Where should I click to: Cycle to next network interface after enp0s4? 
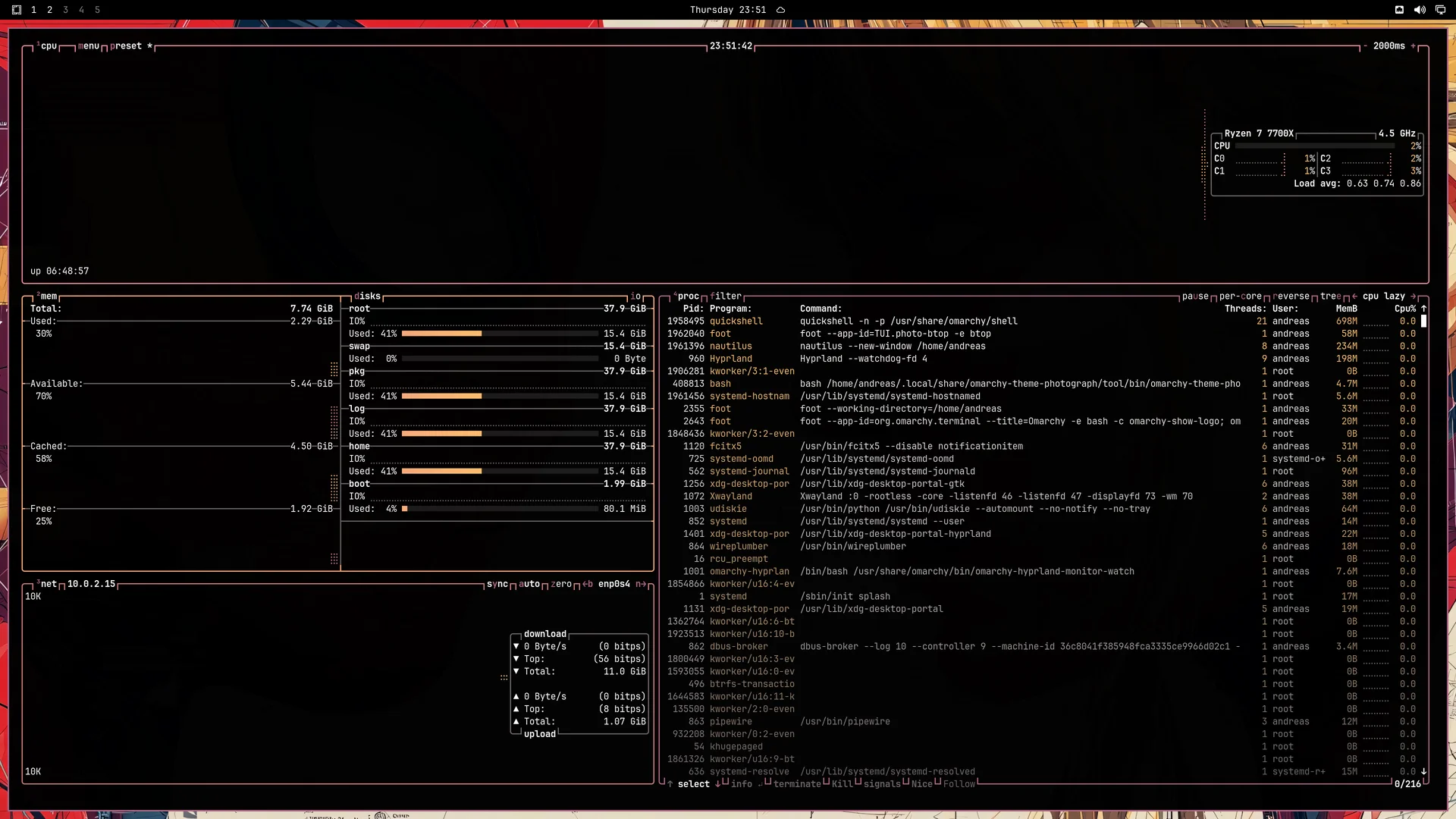click(641, 584)
